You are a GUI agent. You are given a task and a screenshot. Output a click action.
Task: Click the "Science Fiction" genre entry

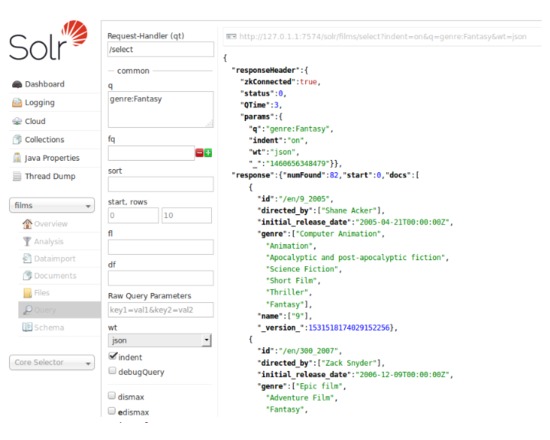click(302, 269)
